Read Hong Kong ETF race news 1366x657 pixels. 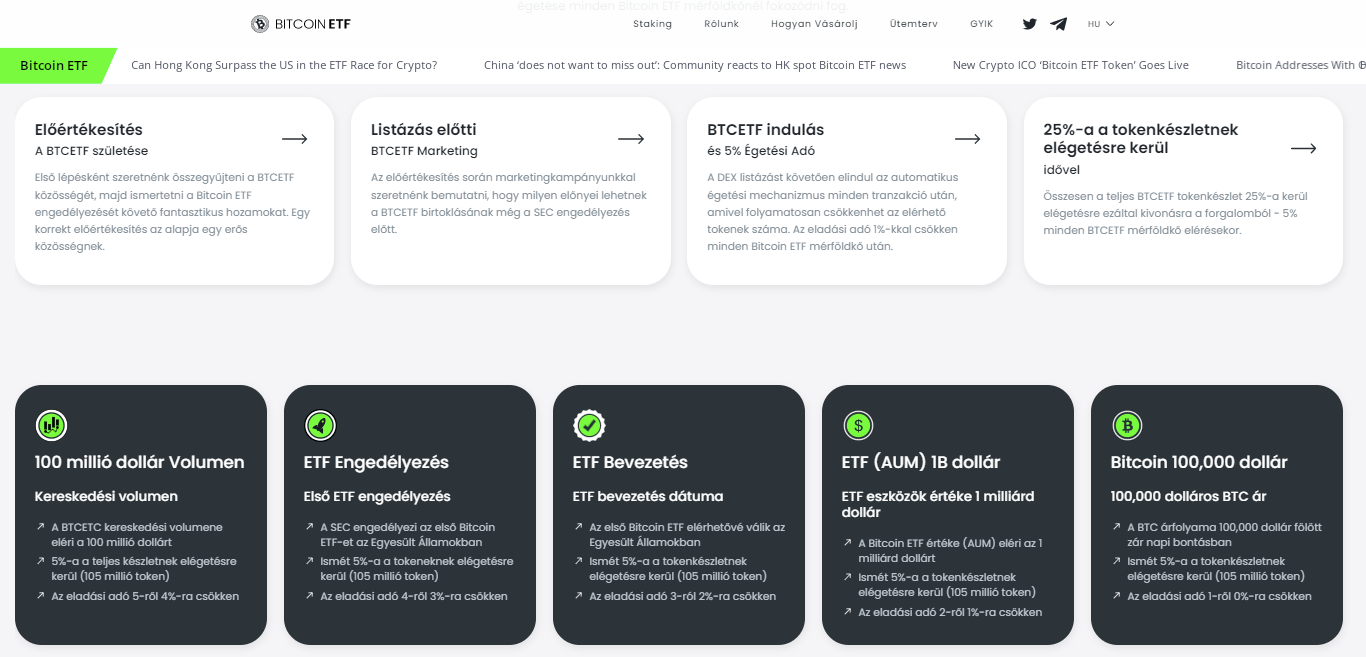tap(284, 66)
